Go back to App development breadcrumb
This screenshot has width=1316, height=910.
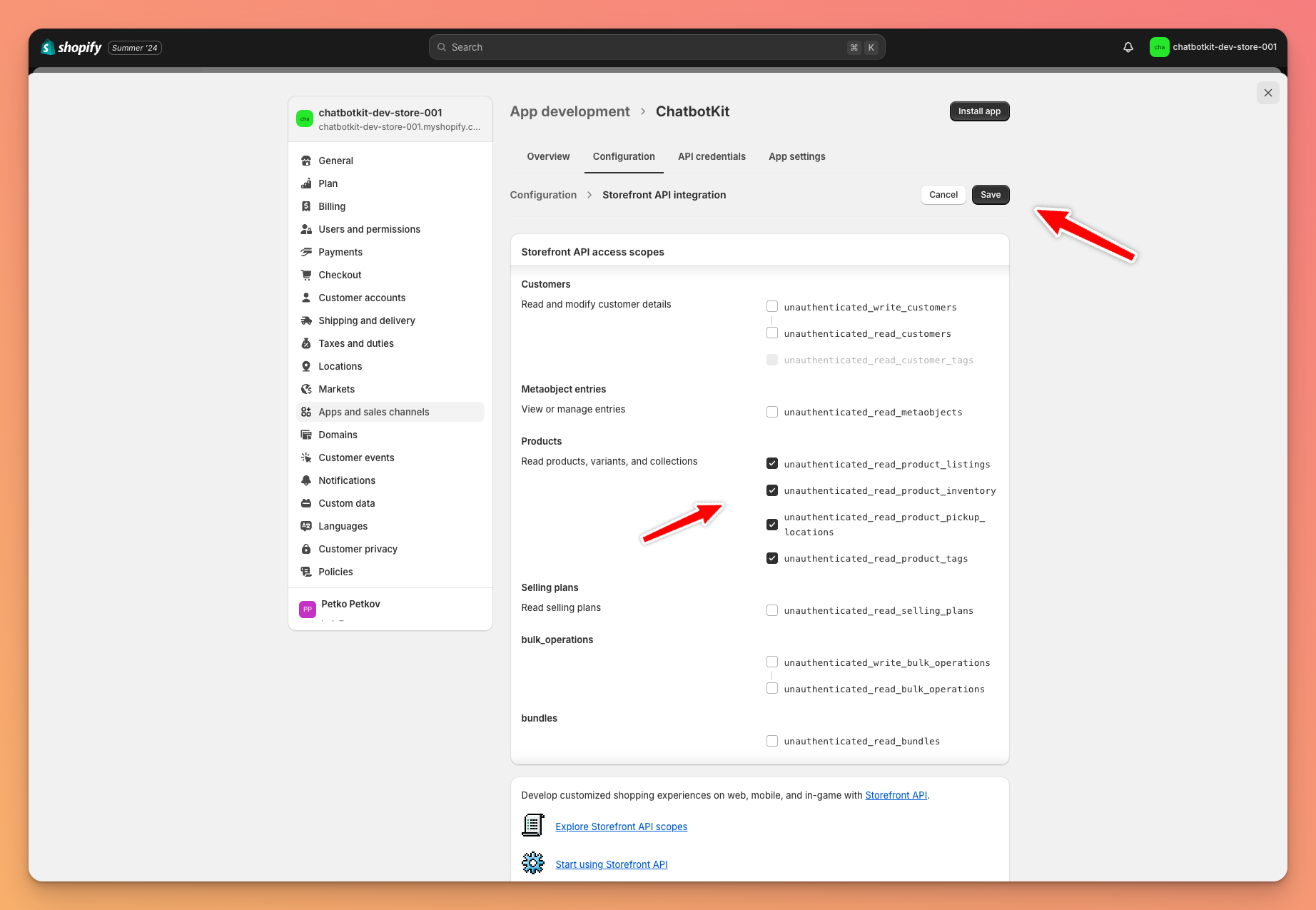pyautogui.click(x=570, y=111)
